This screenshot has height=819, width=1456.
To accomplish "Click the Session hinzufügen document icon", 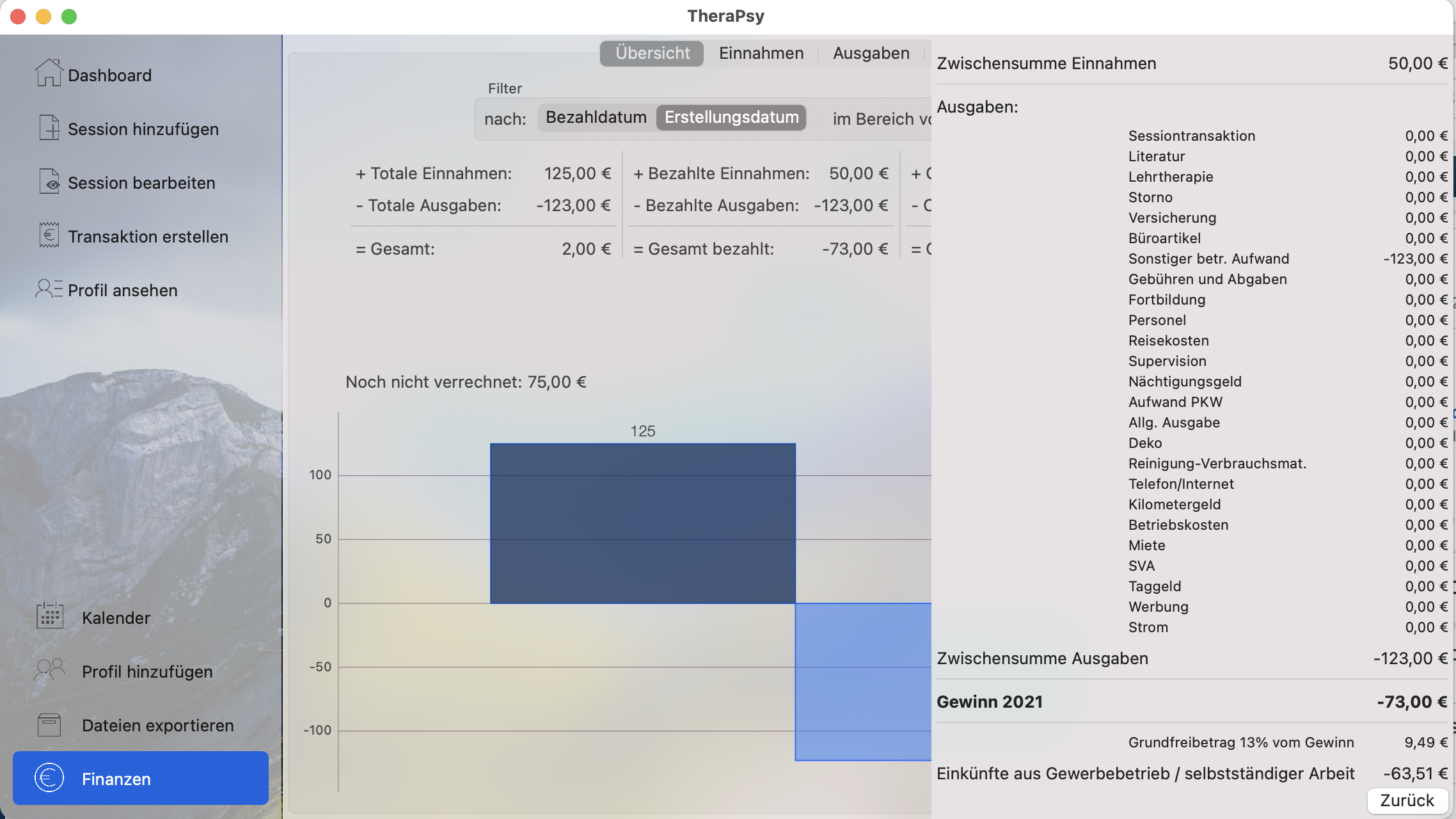I will click(49, 127).
